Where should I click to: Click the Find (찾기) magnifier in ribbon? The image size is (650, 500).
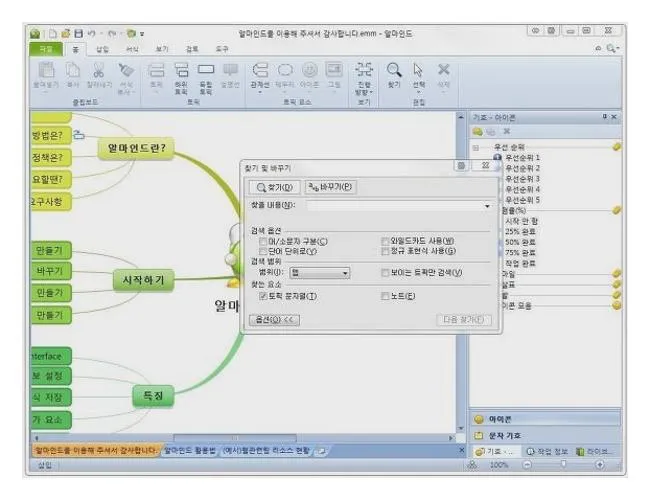394,70
